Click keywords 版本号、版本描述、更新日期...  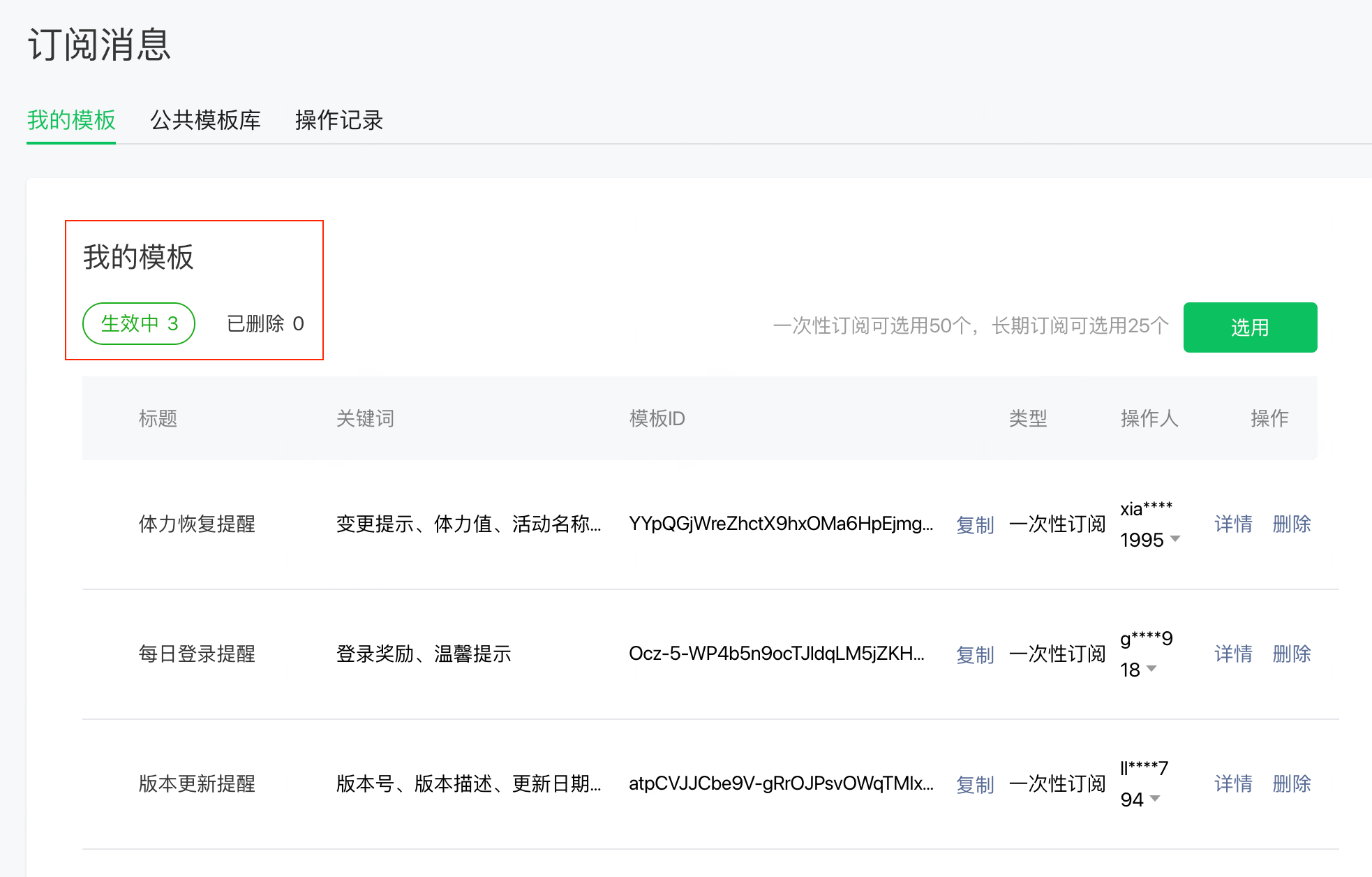click(468, 783)
